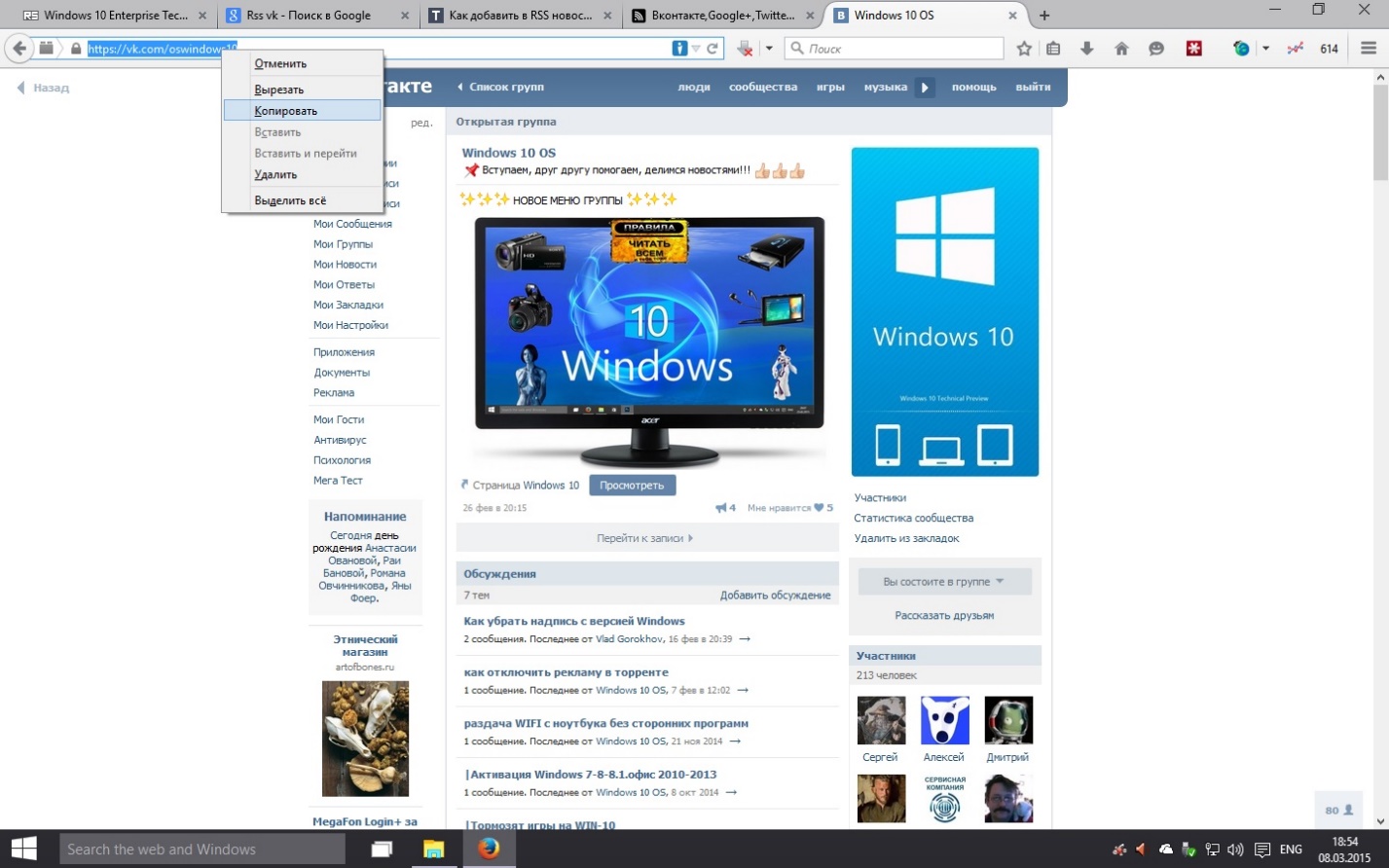The image size is (1389, 868).
Task: Open 'Мои Настройки' in left menu
Action: click(350, 325)
